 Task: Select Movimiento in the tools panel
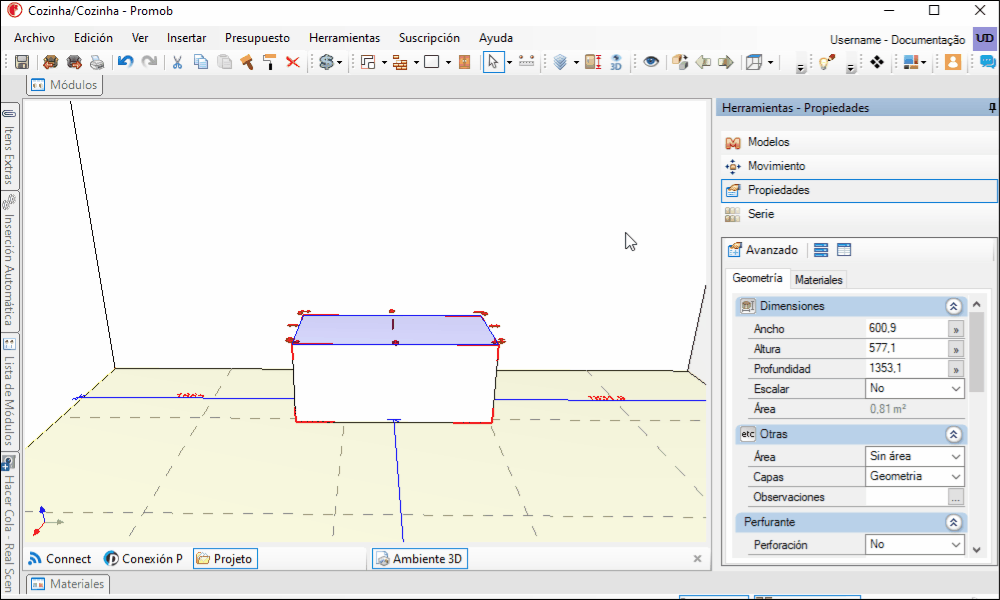pos(860,166)
